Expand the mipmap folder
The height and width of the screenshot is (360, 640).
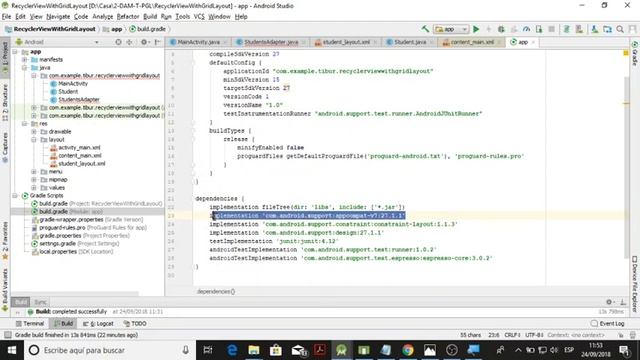34,180
